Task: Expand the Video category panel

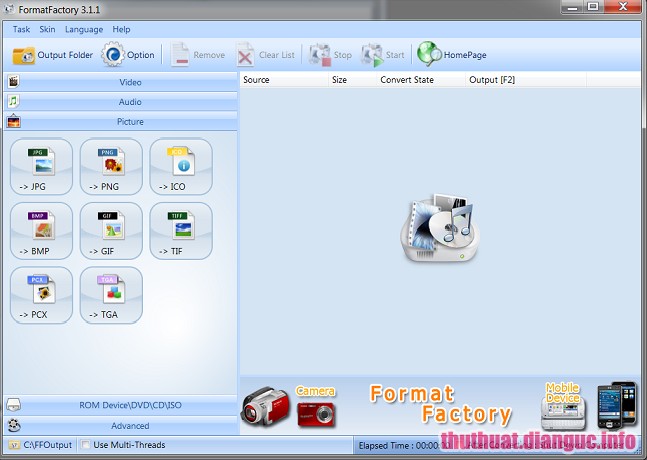Action: 120,82
